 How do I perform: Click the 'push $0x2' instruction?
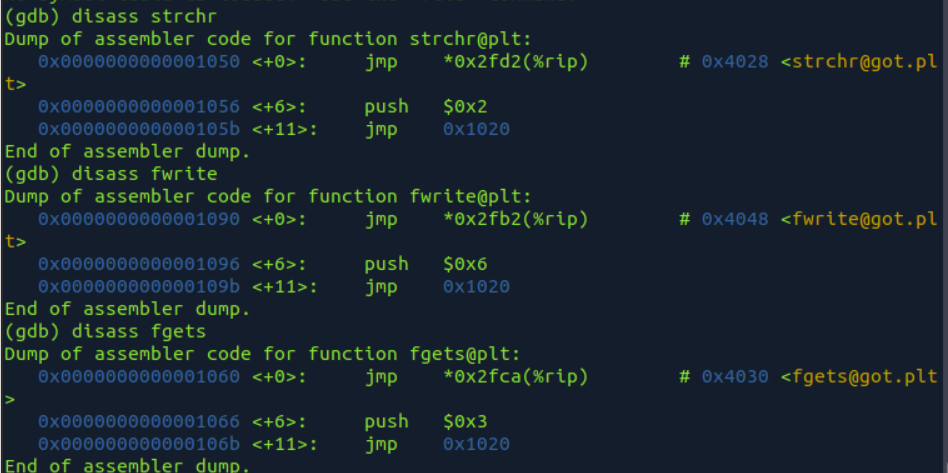(x=426, y=107)
